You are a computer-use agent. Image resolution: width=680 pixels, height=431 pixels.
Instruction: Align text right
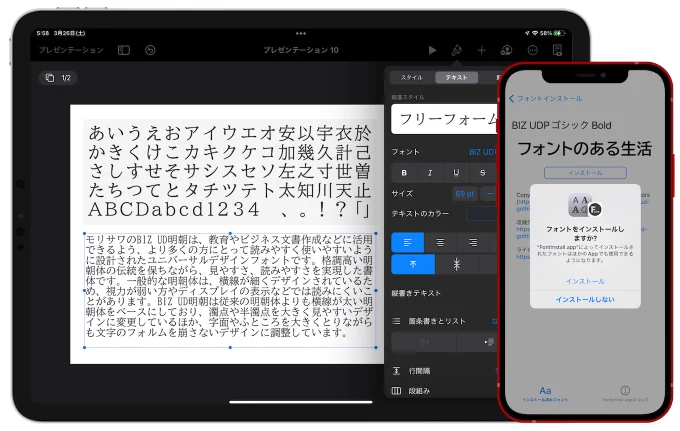(x=473, y=242)
